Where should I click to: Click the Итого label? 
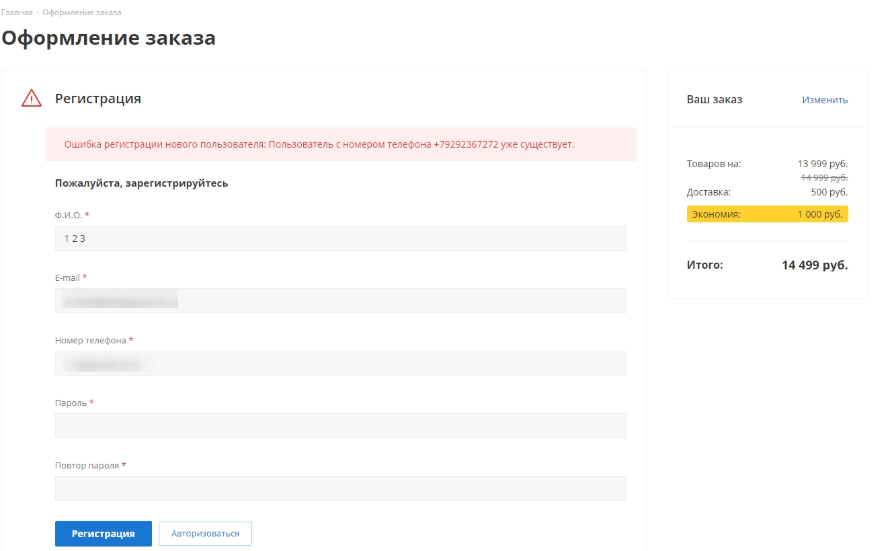coord(705,265)
